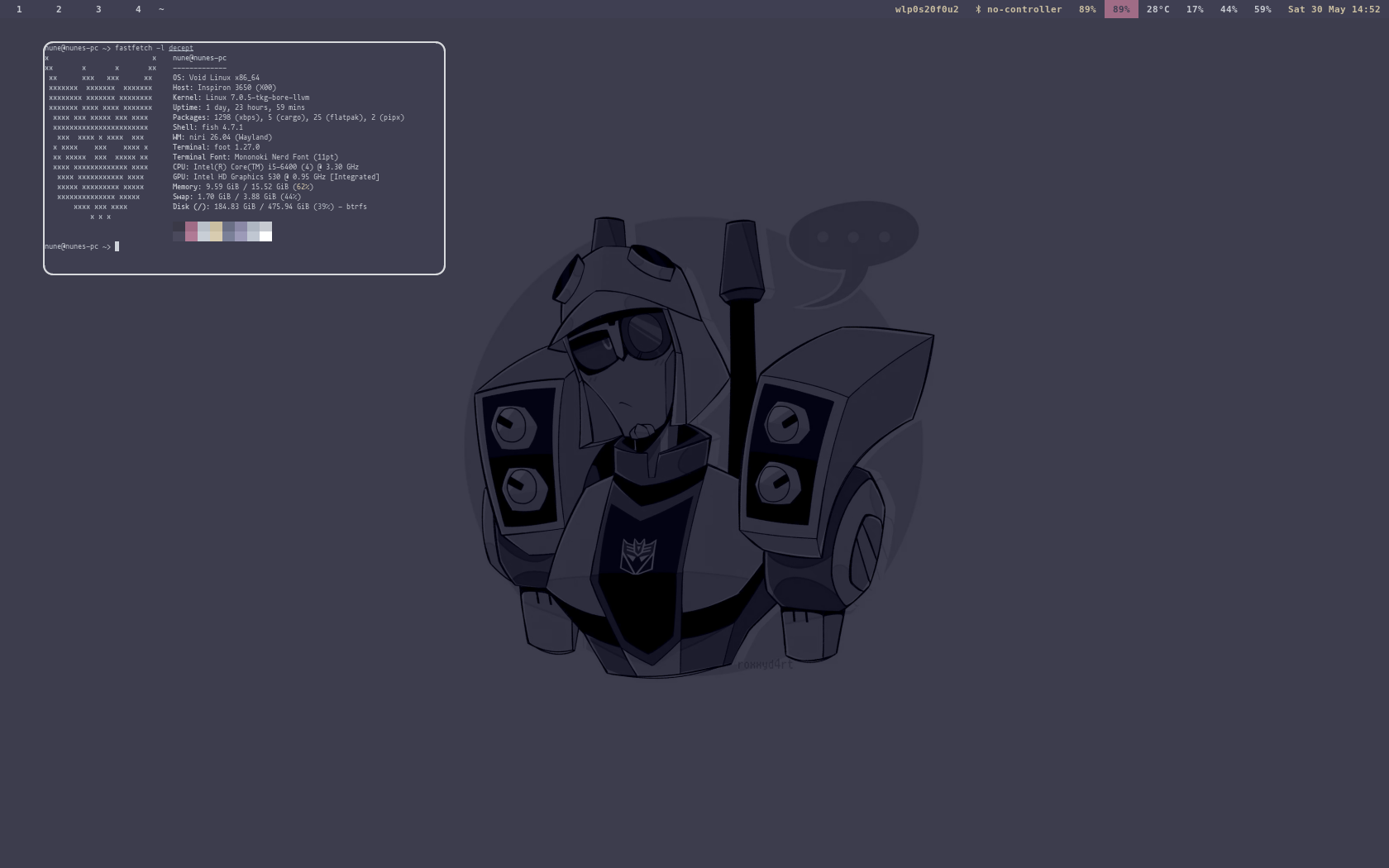Click the plain 89% module after no-controller

pyautogui.click(x=1087, y=9)
